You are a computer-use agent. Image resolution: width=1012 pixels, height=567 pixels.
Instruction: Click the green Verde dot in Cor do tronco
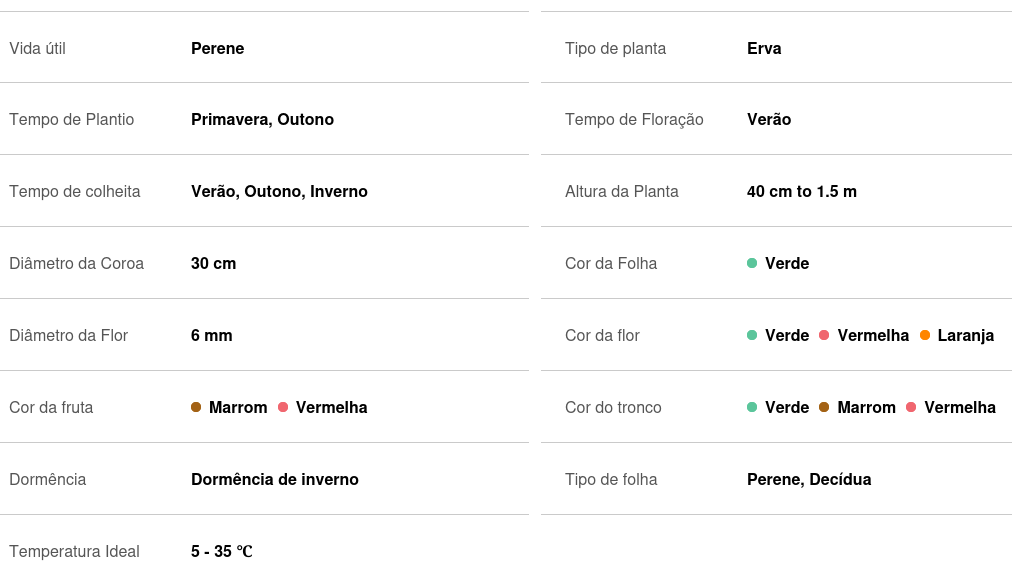[752, 407]
